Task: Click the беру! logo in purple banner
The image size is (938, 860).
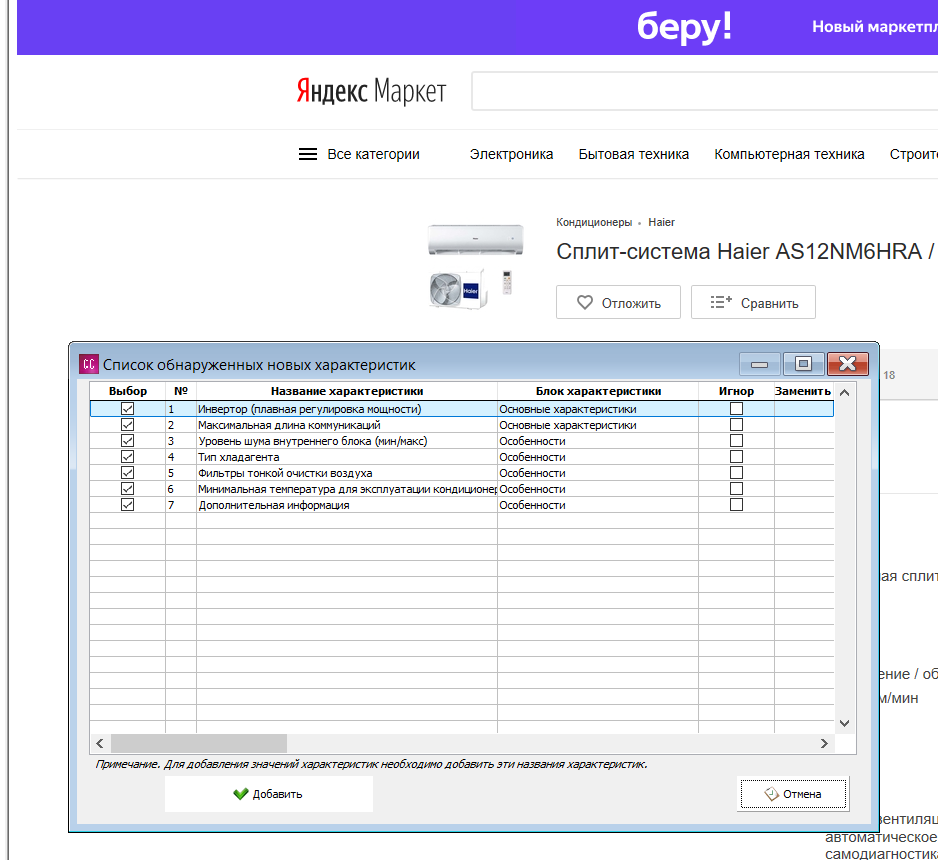Action: (684, 28)
